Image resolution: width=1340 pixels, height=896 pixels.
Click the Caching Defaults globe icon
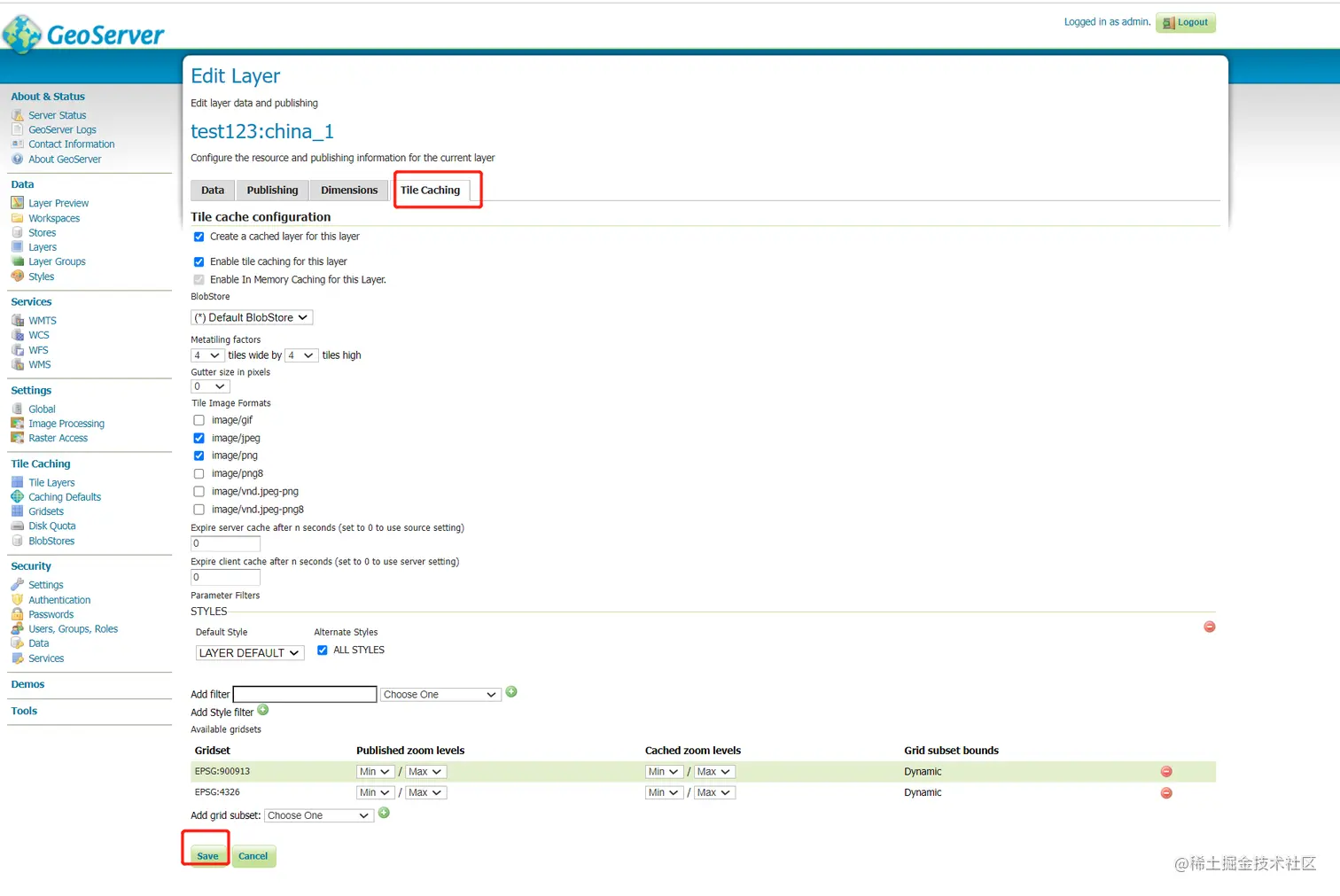tap(17, 497)
